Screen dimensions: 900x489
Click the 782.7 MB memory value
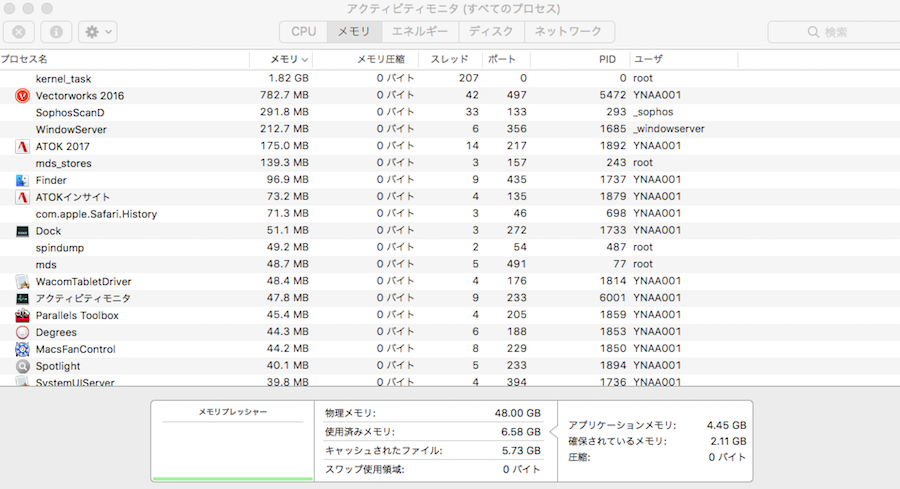click(x=284, y=95)
